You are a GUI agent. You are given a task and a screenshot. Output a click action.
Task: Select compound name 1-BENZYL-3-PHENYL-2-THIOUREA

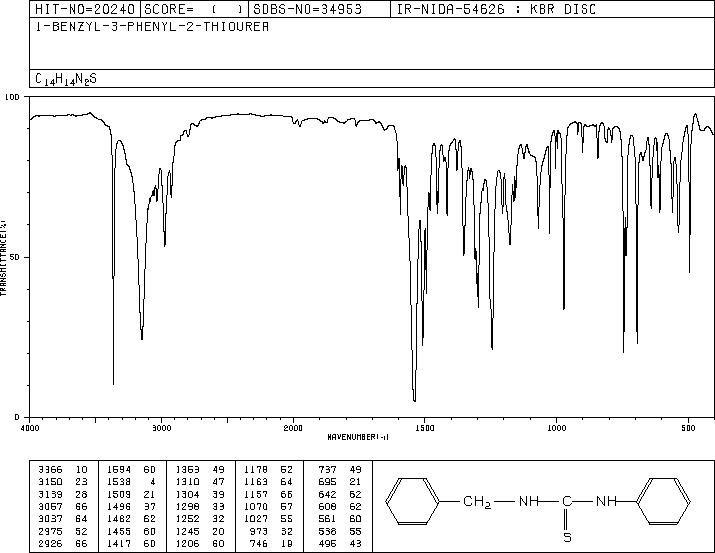[x=152, y=27]
